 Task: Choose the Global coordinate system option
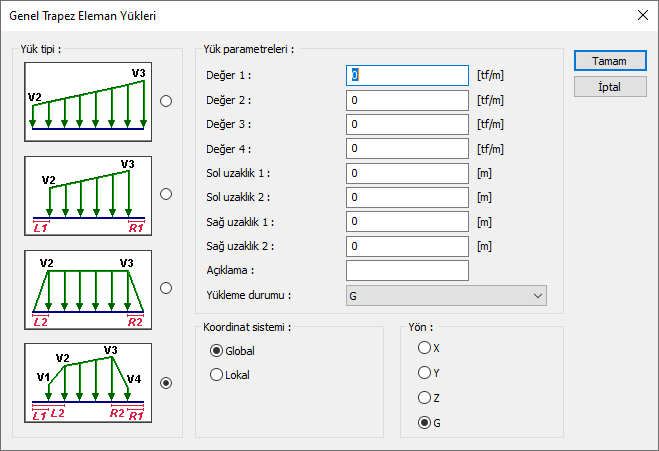pyautogui.click(x=216, y=351)
